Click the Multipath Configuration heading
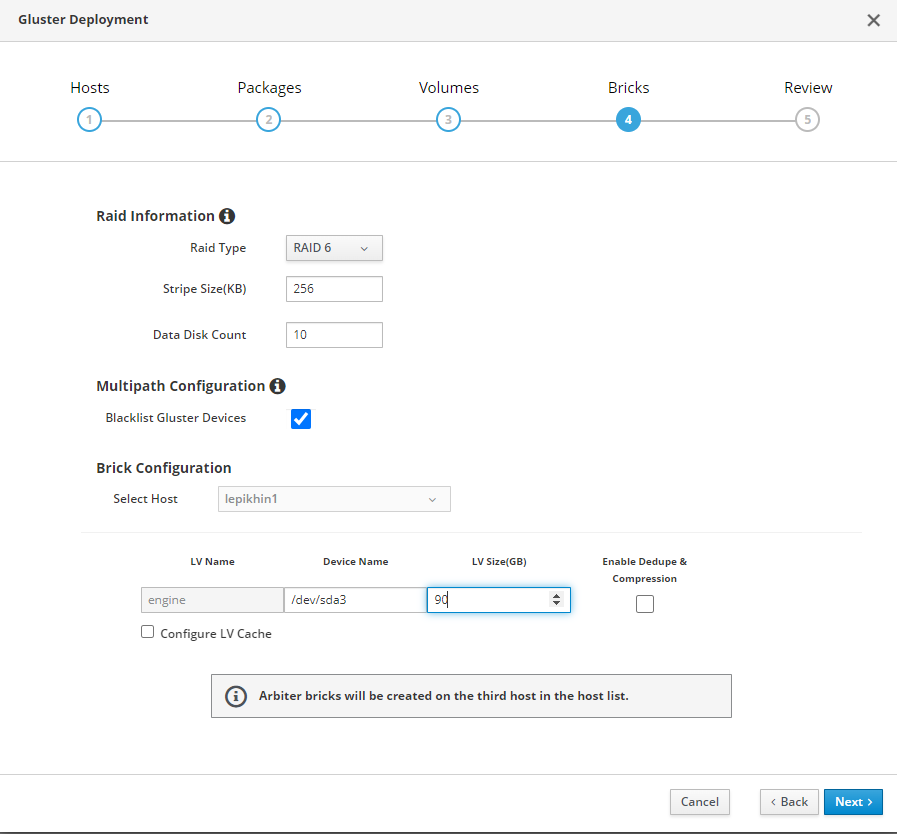The image size is (897, 834). point(180,386)
